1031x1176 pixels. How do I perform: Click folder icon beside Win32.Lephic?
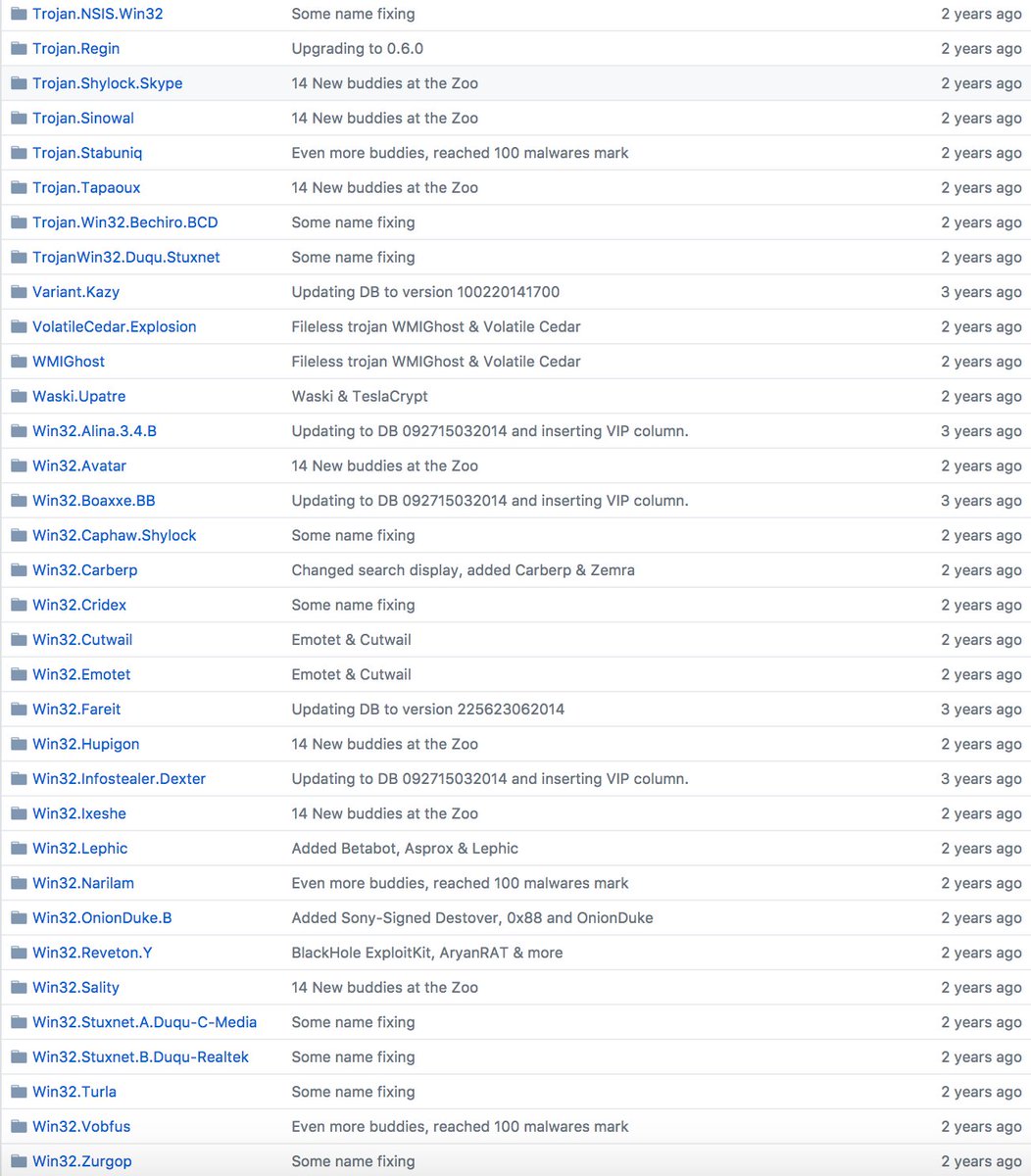click(19, 848)
